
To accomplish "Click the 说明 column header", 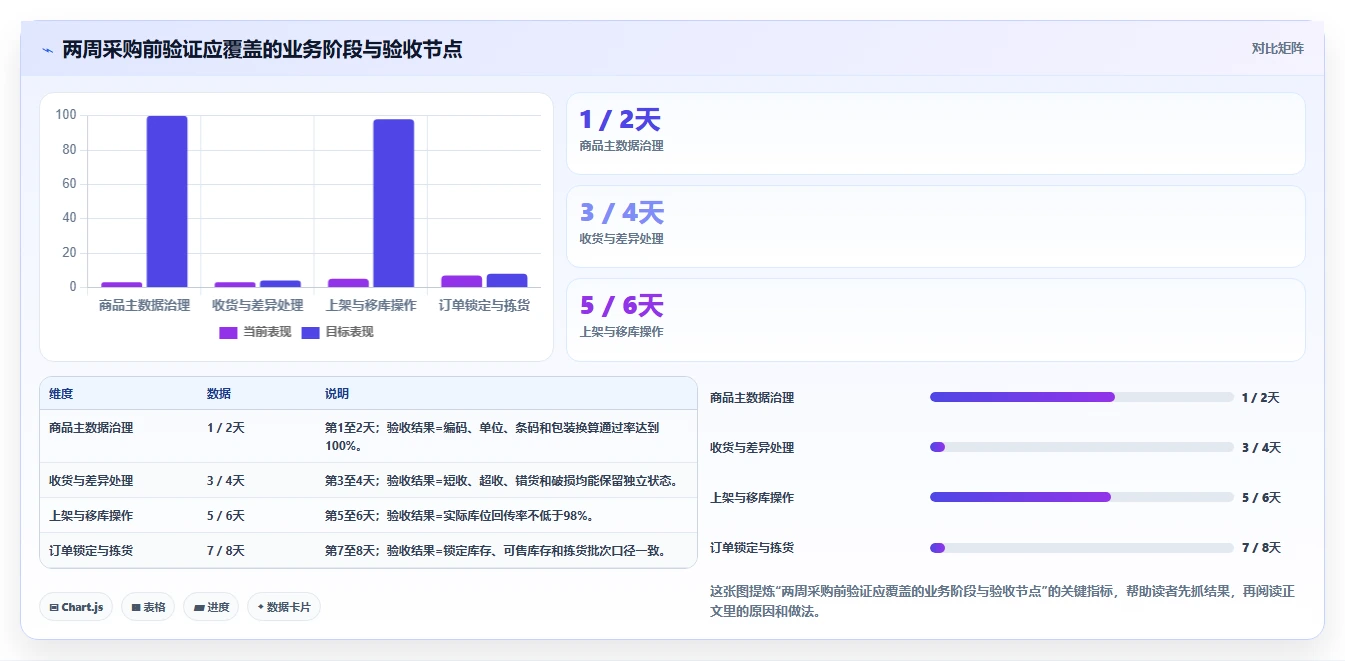I will (337, 394).
